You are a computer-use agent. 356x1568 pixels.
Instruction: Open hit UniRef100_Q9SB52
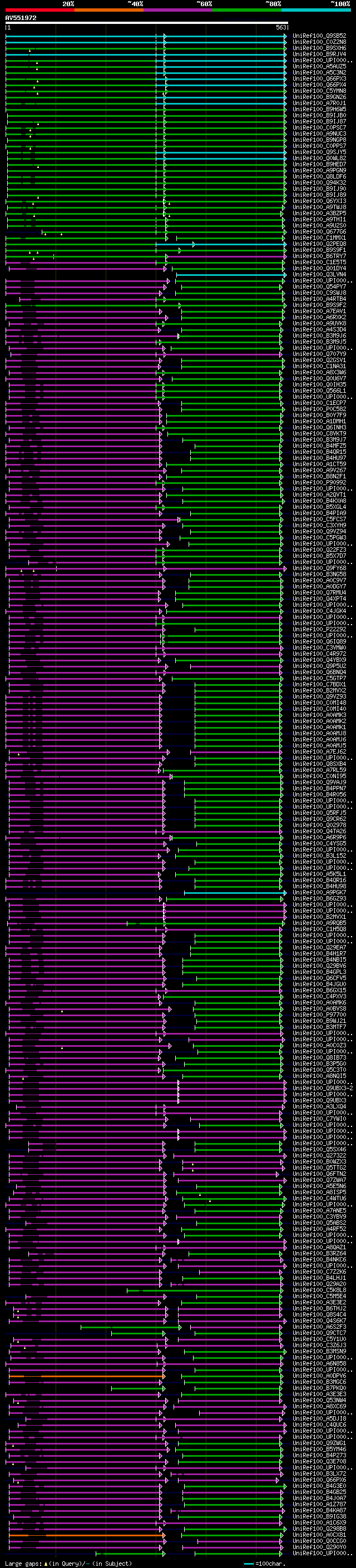[319, 36]
